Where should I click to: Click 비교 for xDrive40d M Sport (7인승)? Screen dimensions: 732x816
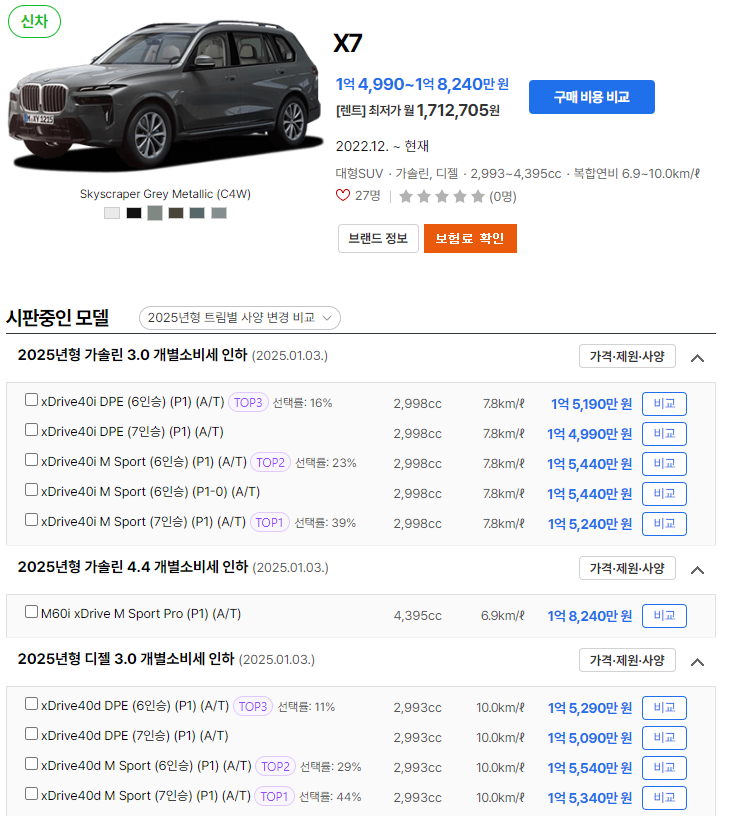(x=664, y=798)
